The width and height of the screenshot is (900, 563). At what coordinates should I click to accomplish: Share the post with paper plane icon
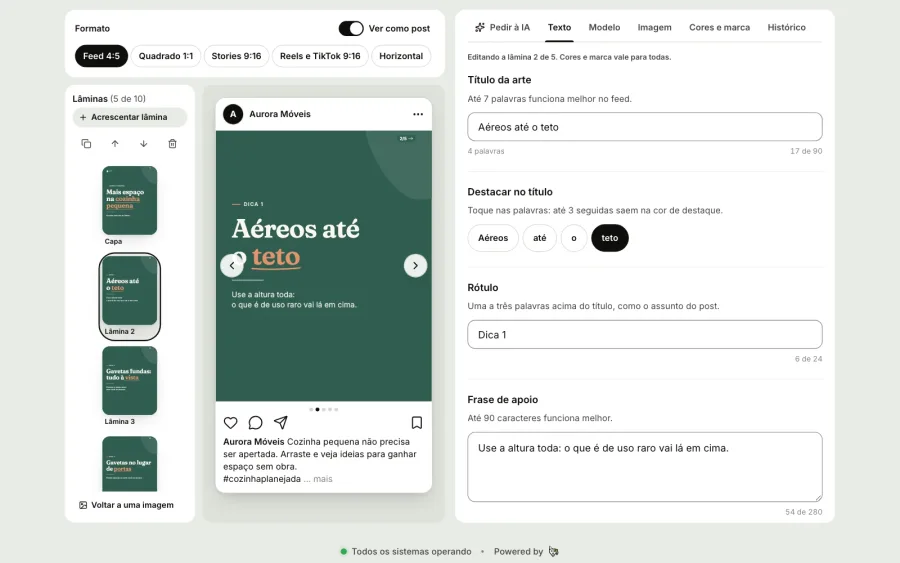(x=281, y=423)
